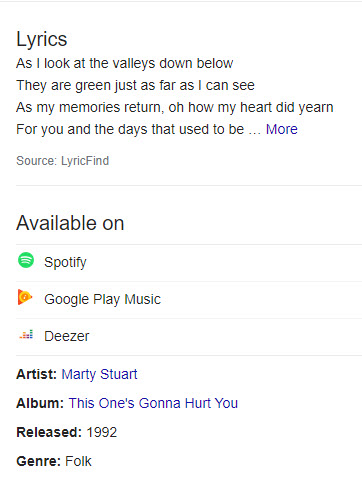Open the Marty Stuart artist link
Screen dimensions: 362x480
99,374
